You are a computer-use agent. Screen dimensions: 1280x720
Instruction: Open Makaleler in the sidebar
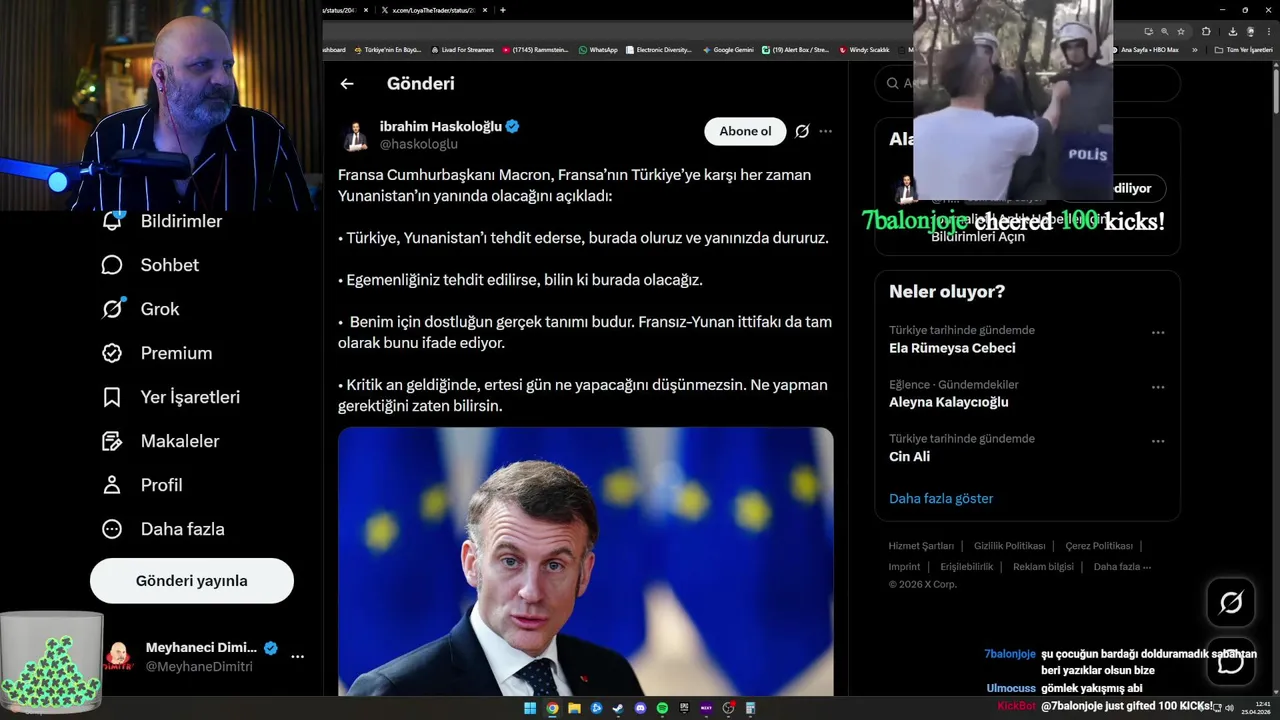[x=160, y=441]
